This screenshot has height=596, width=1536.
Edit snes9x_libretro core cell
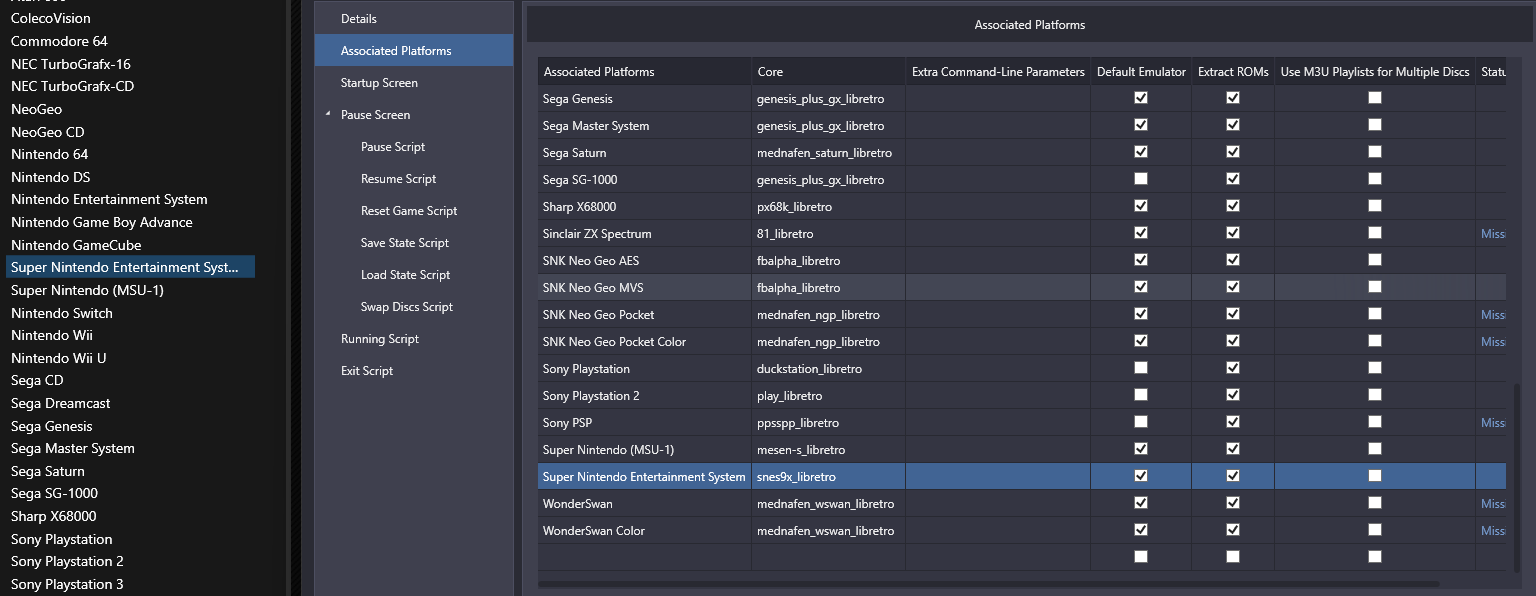pyautogui.click(x=828, y=476)
